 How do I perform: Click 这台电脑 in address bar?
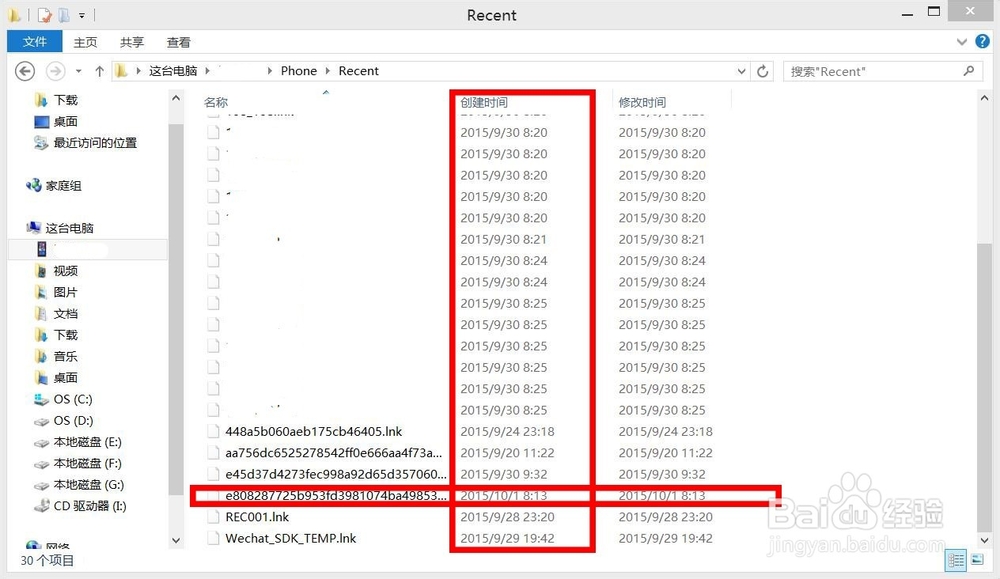173,71
